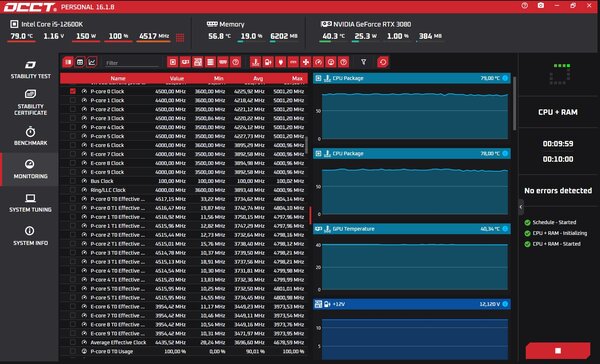Sort table by Name column header
This screenshot has width=600, height=364.
coord(118,78)
